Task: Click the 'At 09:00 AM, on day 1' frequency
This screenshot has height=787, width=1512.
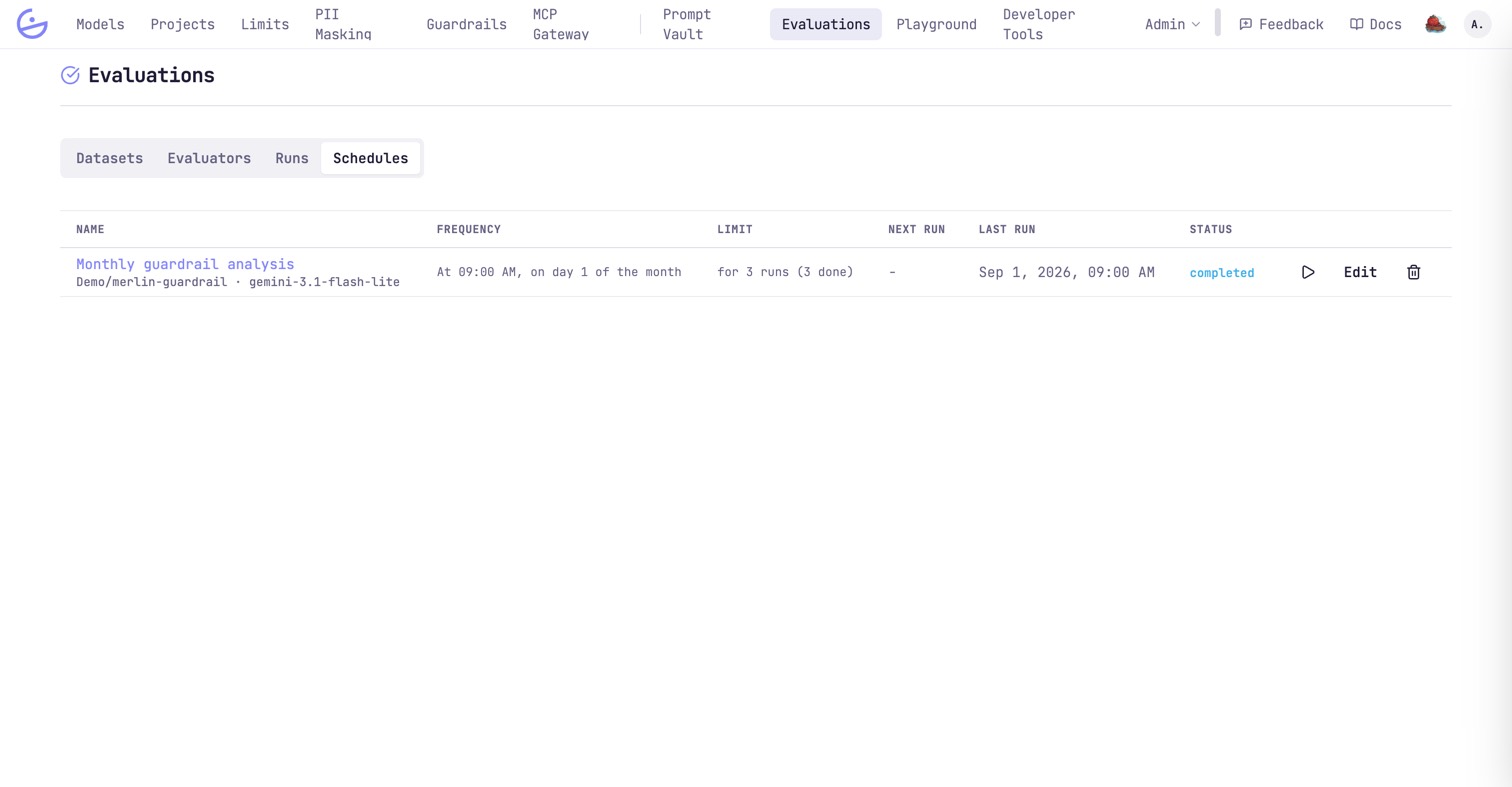Action: coord(558,272)
